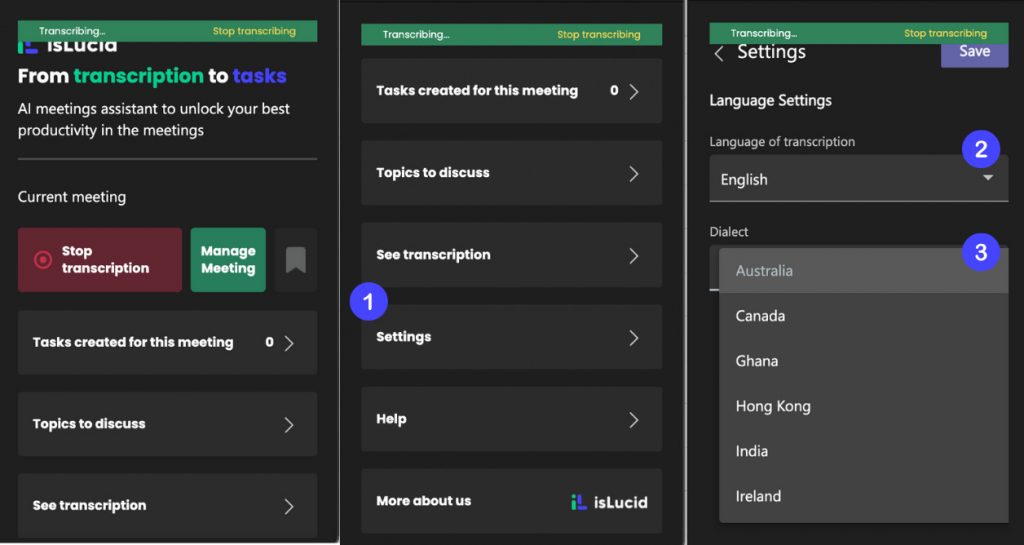Go back using Settings back arrow
1024x545 pixels.
pos(719,54)
